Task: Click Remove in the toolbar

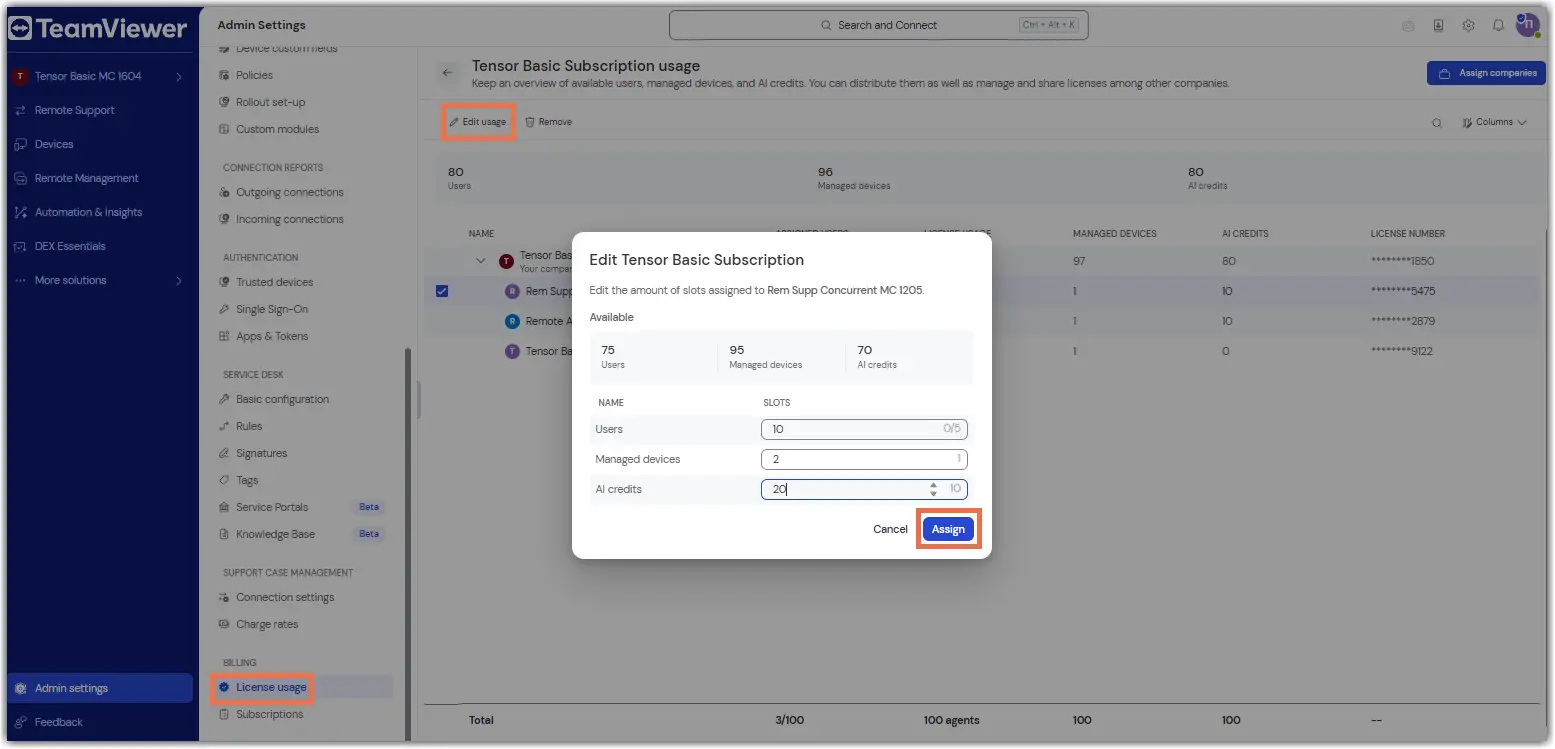Action: pos(549,122)
